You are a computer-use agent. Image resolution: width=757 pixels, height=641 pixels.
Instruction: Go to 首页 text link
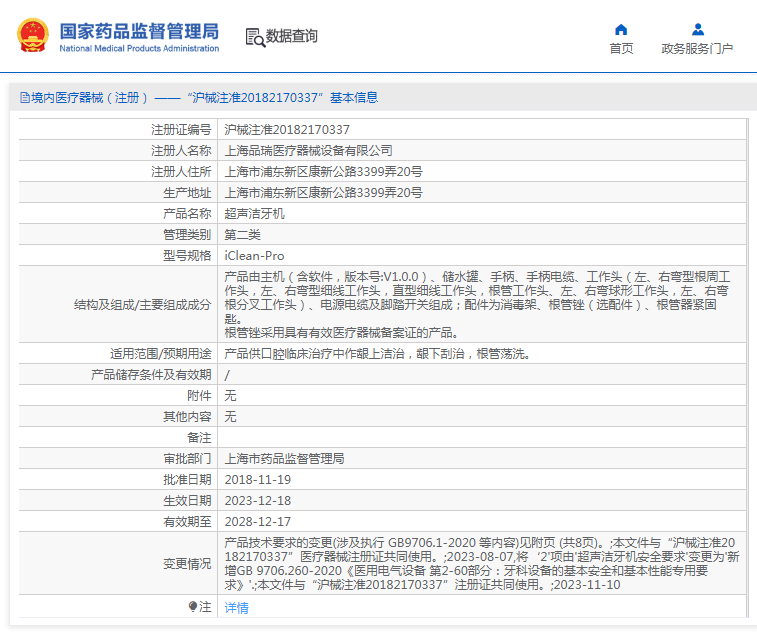[x=621, y=49]
